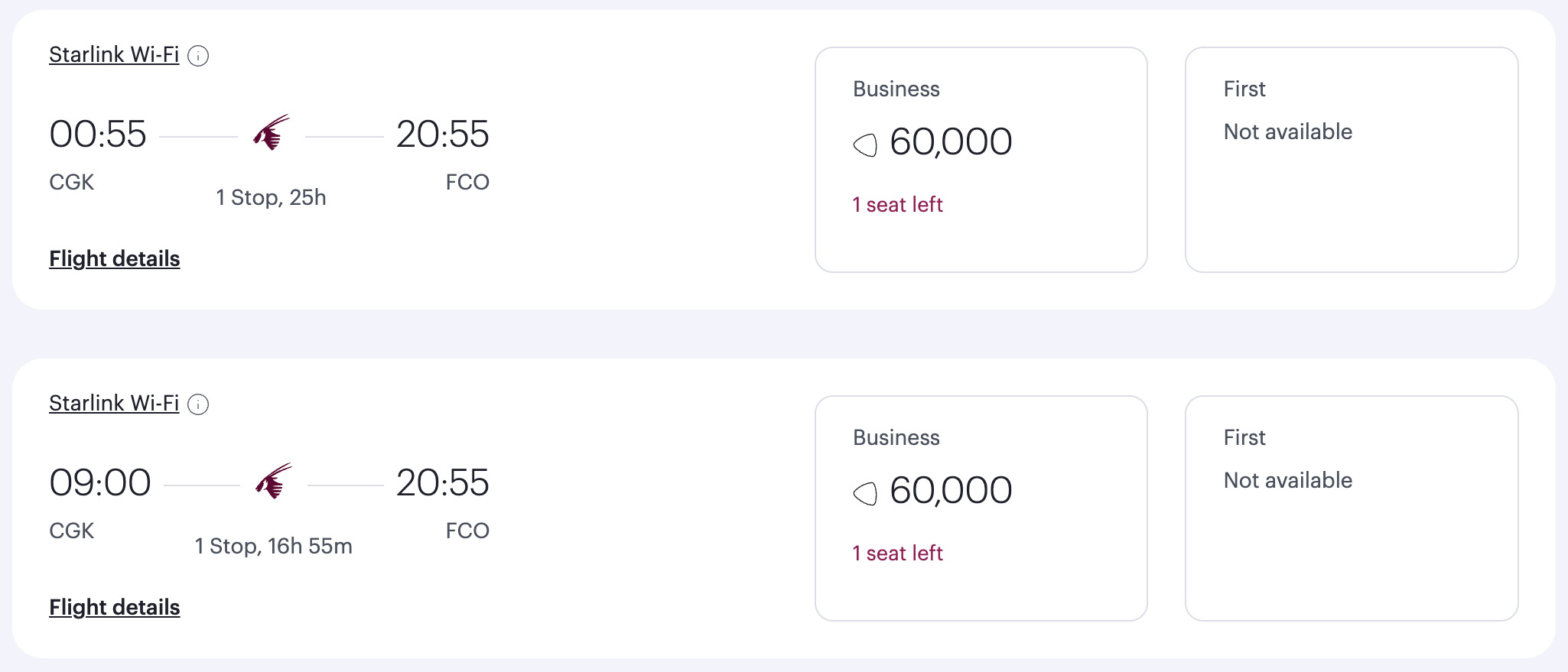Click Qatar Airways logo on 00:55 flight
The height and width of the screenshot is (672, 1568).
click(272, 133)
